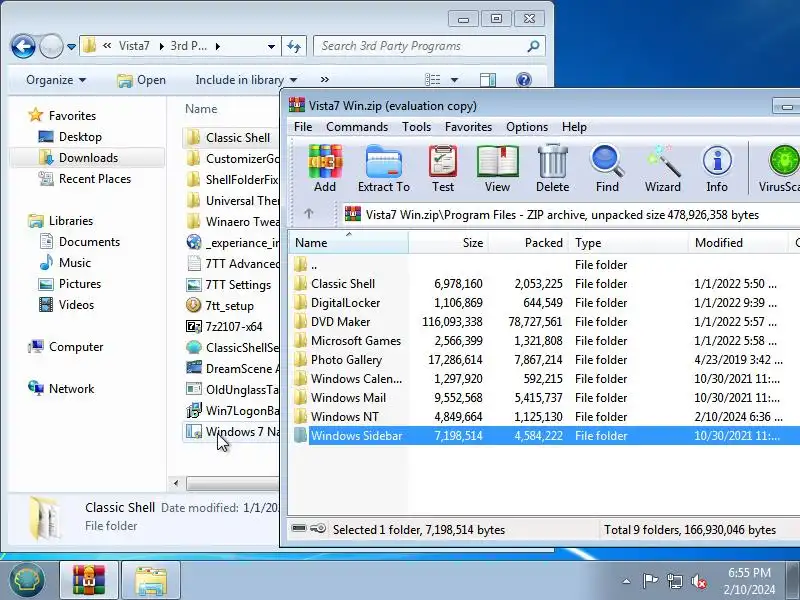Viewport: 800px width, 600px height.
Task: Toggle the Explorer preview pane icon
Action: [488, 80]
